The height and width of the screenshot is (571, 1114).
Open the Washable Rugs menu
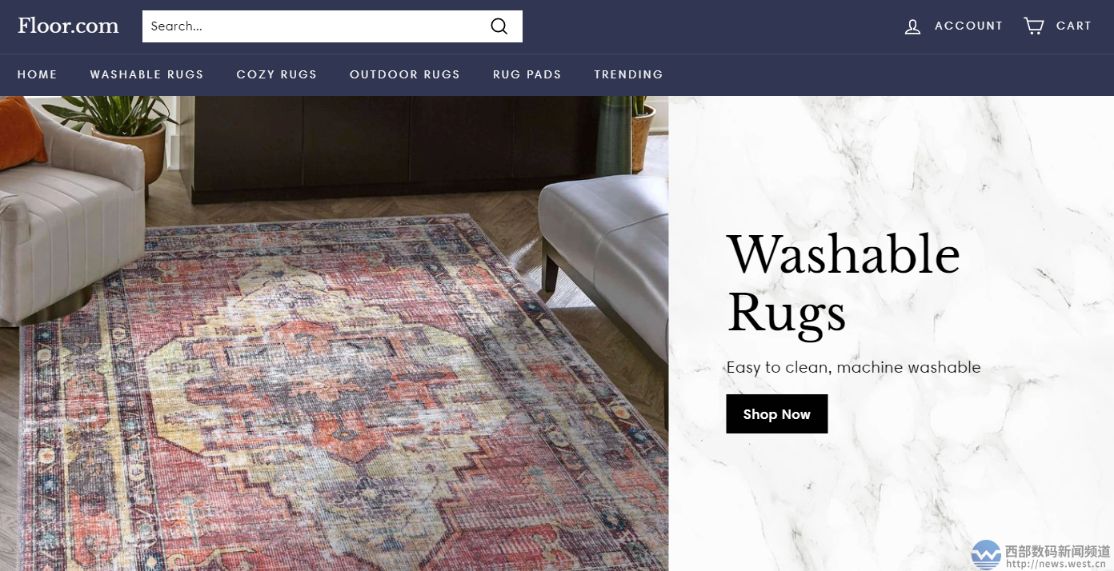click(x=146, y=74)
